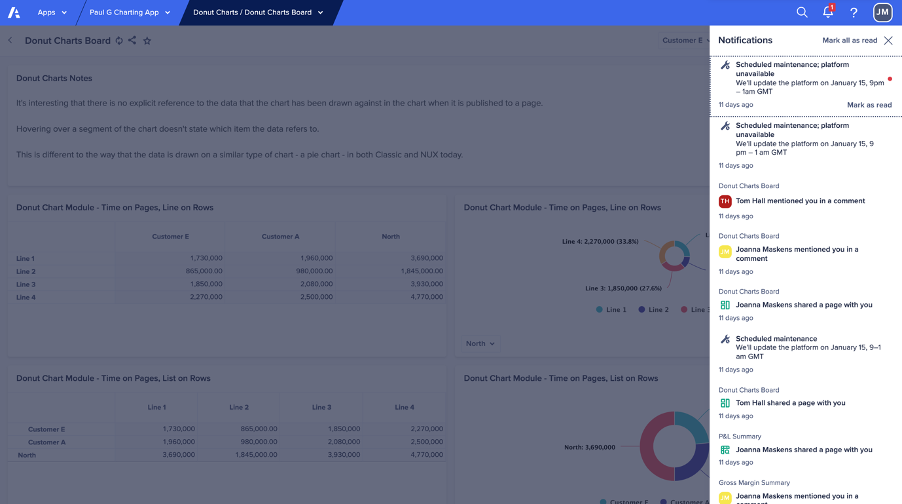Click the notifications bell icon

[x=828, y=13]
